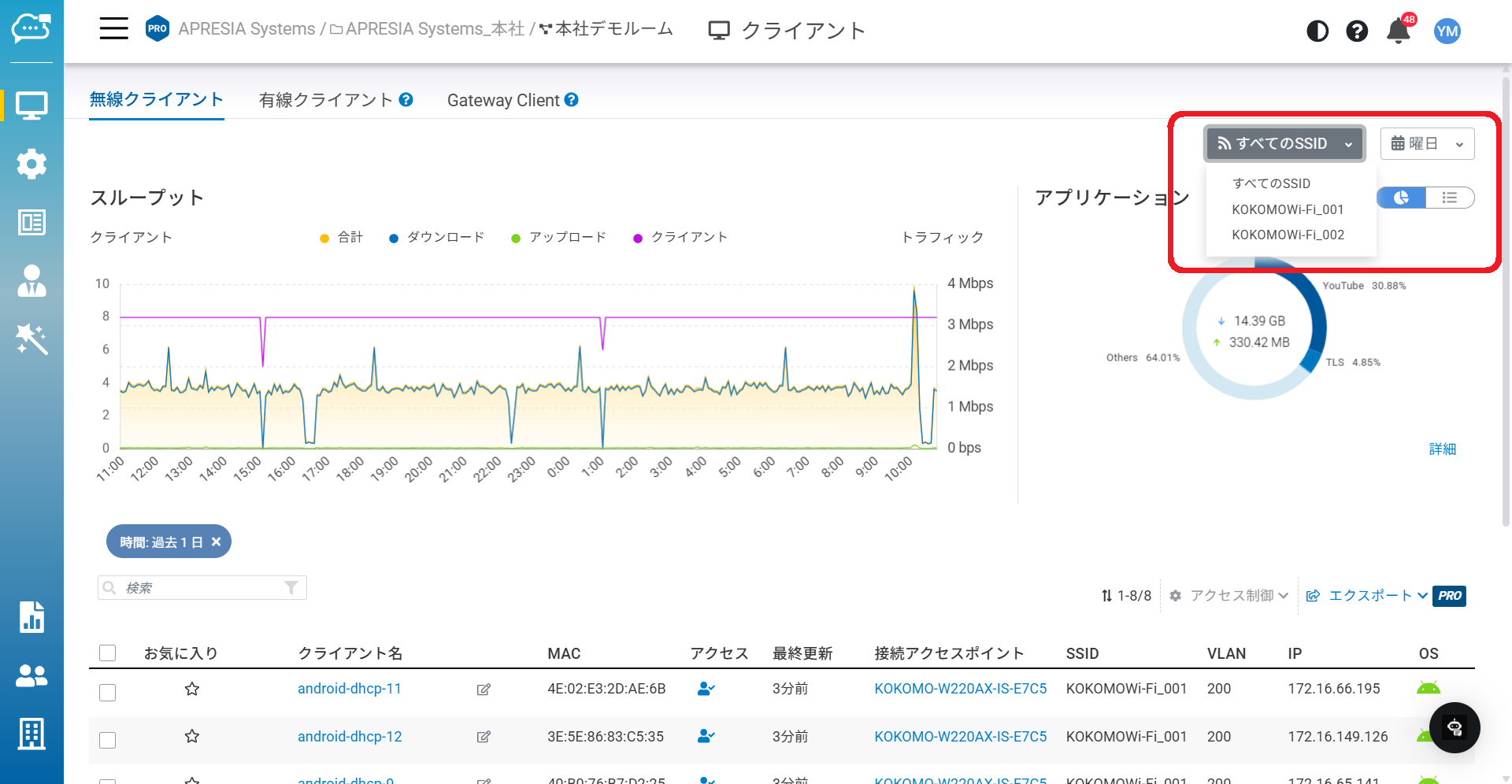Viewport: 1512px width, 784px height.
Task: Switch applications view to list mode
Action: [x=1449, y=198]
